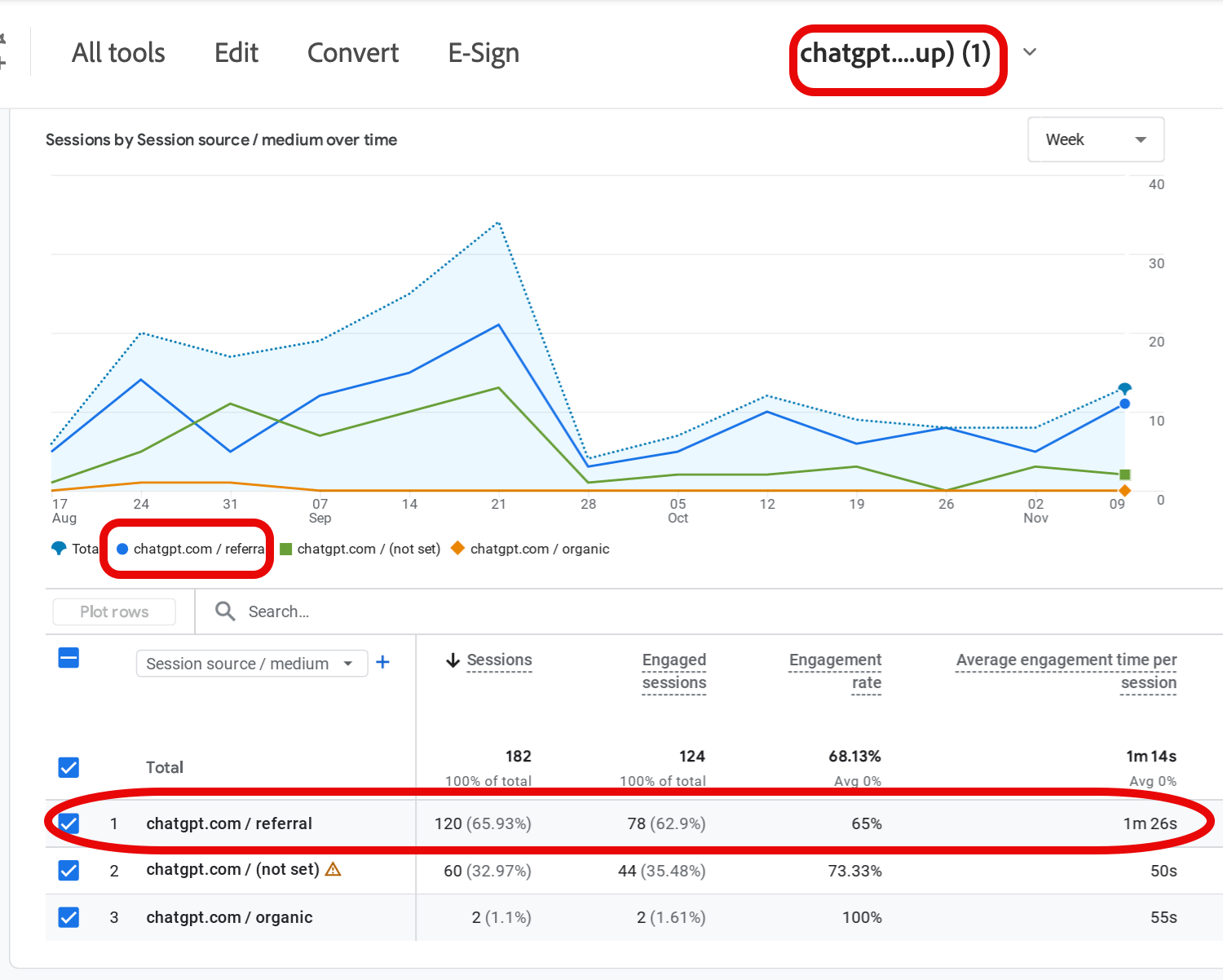Open the All tools menu

(x=118, y=53)
